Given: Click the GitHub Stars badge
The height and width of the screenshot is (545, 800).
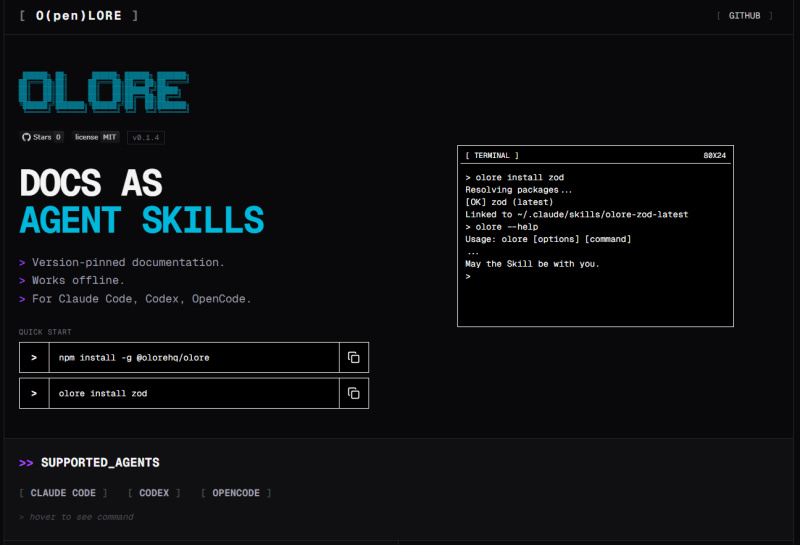Looking at the screenshot, I should [x=42, y=137].
